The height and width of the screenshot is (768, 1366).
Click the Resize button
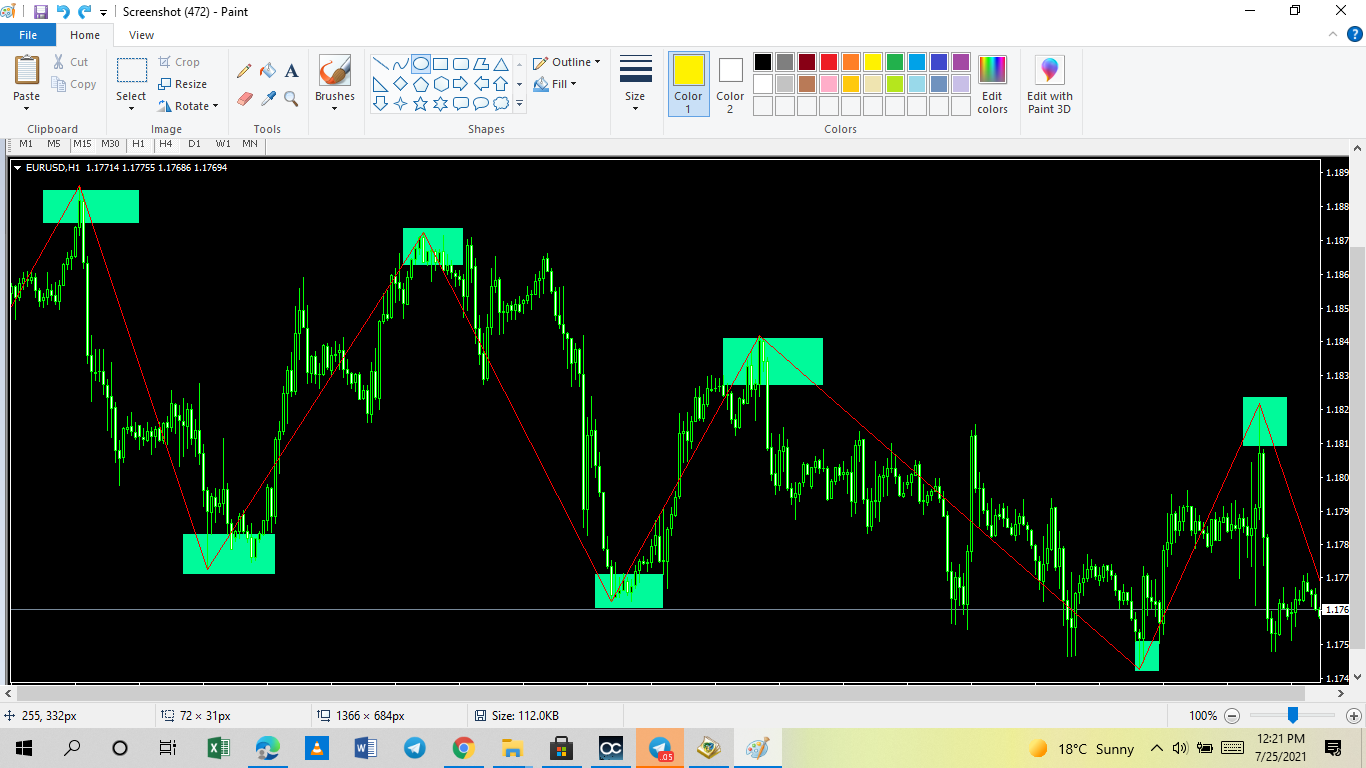[183, 84]
